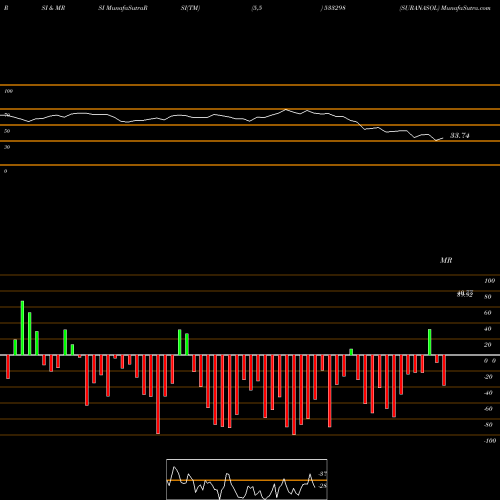Image resolution: width=500 pixels, height=500 pixels.
Task: Click the MR axis 60 label
Action: point(487,313)
